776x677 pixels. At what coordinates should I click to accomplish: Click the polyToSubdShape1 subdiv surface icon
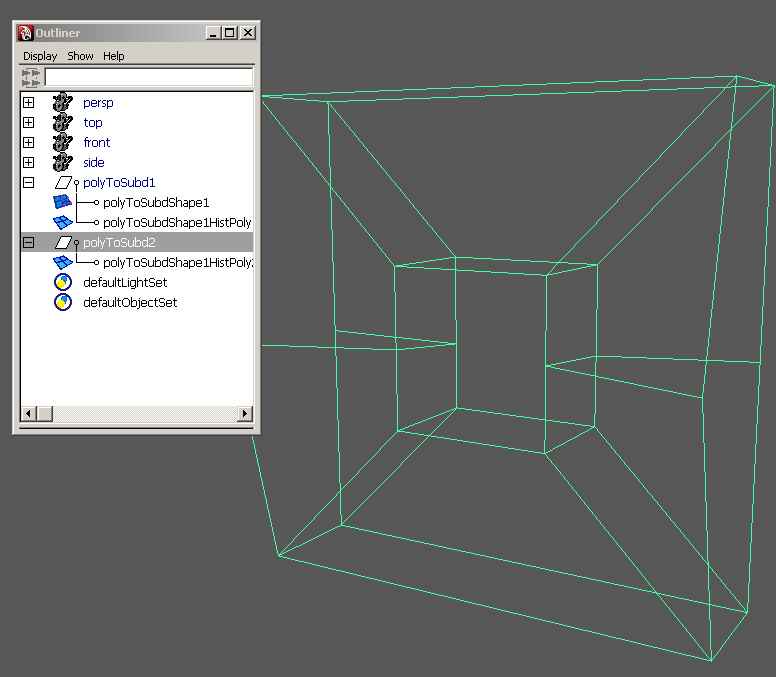point(62,202)
